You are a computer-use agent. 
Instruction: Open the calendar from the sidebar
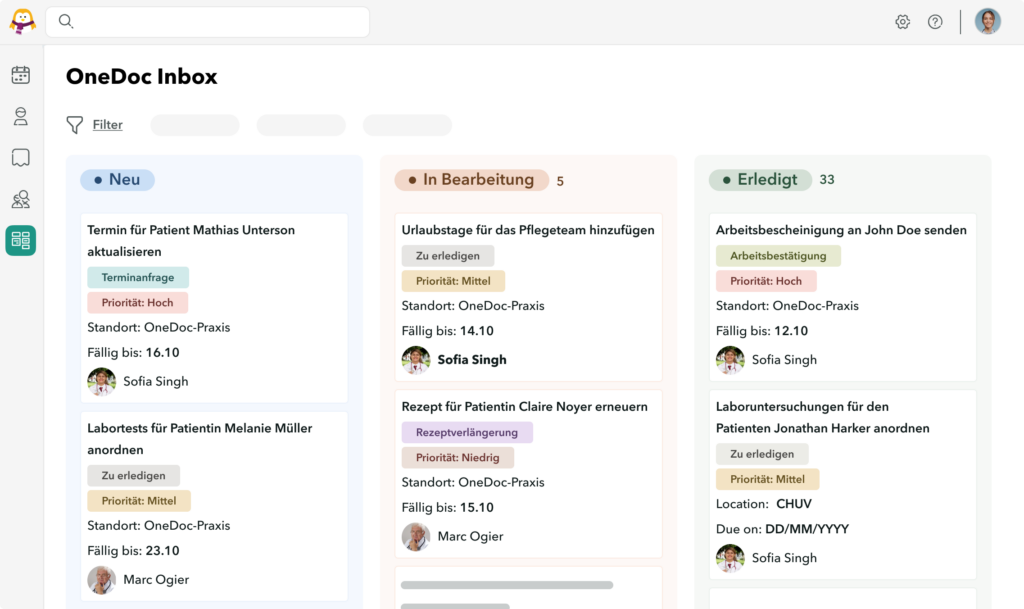(21, 75)
